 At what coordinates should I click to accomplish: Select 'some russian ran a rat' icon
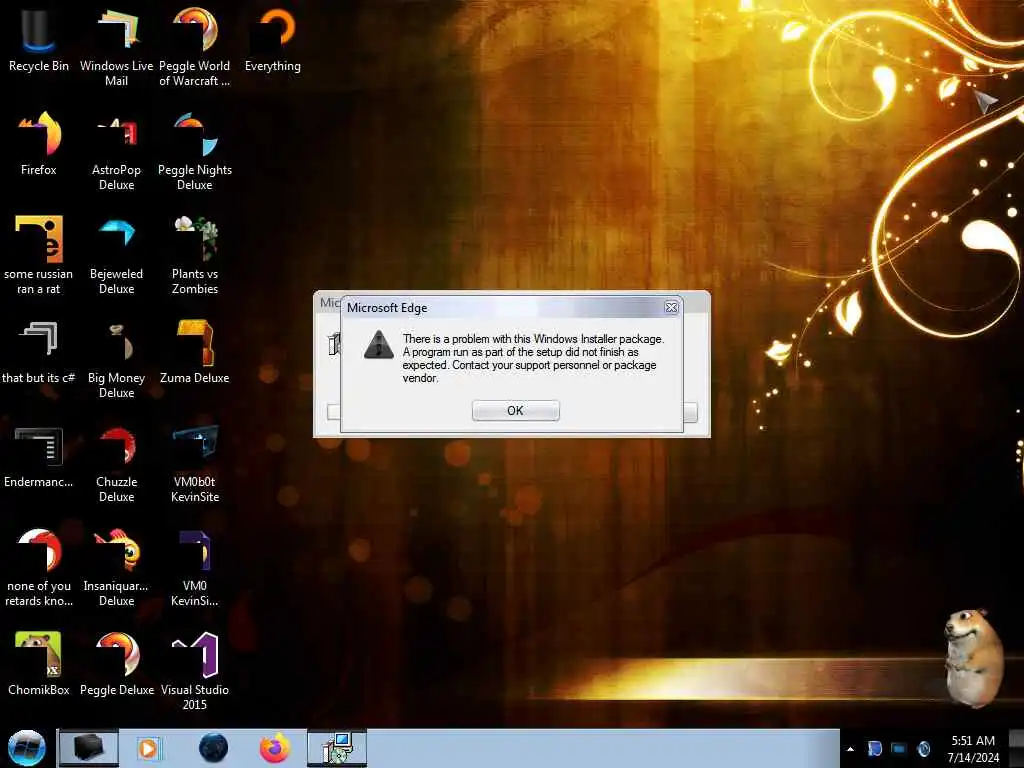coord(39,255)
